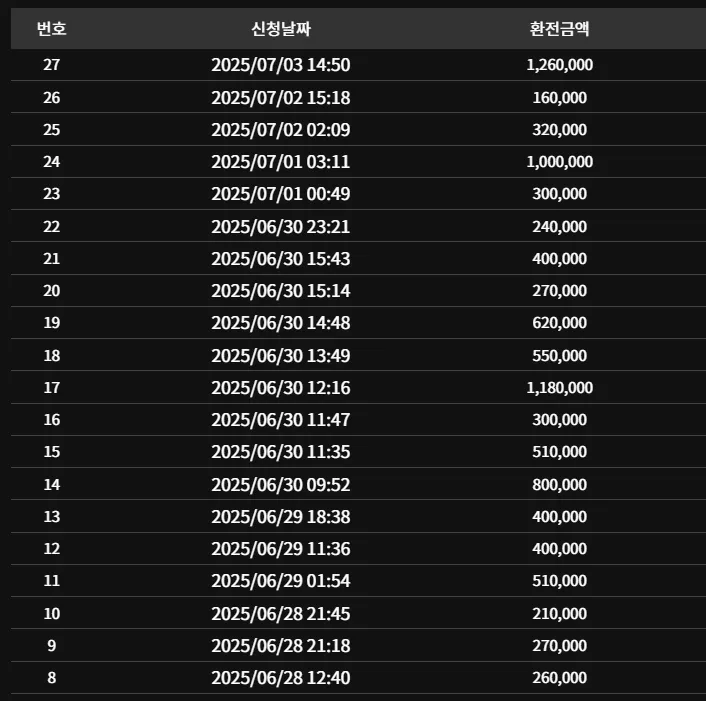Click the amount 800,000
This screenshot has height=701, width=706.
(560, 485)
